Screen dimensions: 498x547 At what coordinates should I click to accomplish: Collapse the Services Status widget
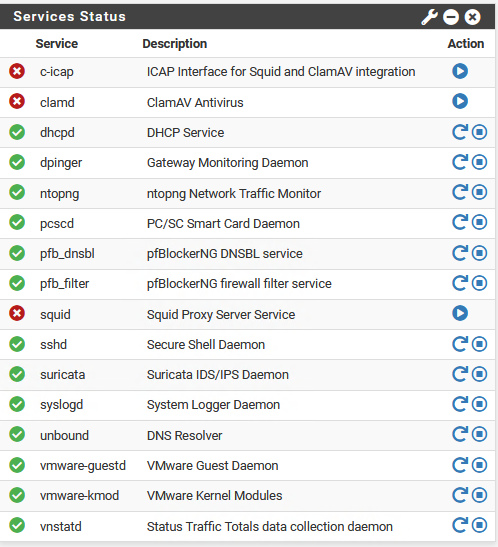click(451, 17)
